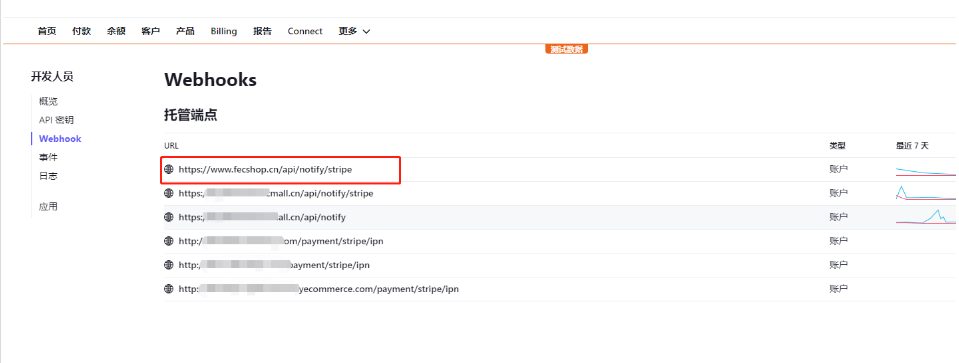This screenshot has width=959, height=363.
Task: Open the all.cn/api/notify endpoint
Action: (x=262, y=217)
